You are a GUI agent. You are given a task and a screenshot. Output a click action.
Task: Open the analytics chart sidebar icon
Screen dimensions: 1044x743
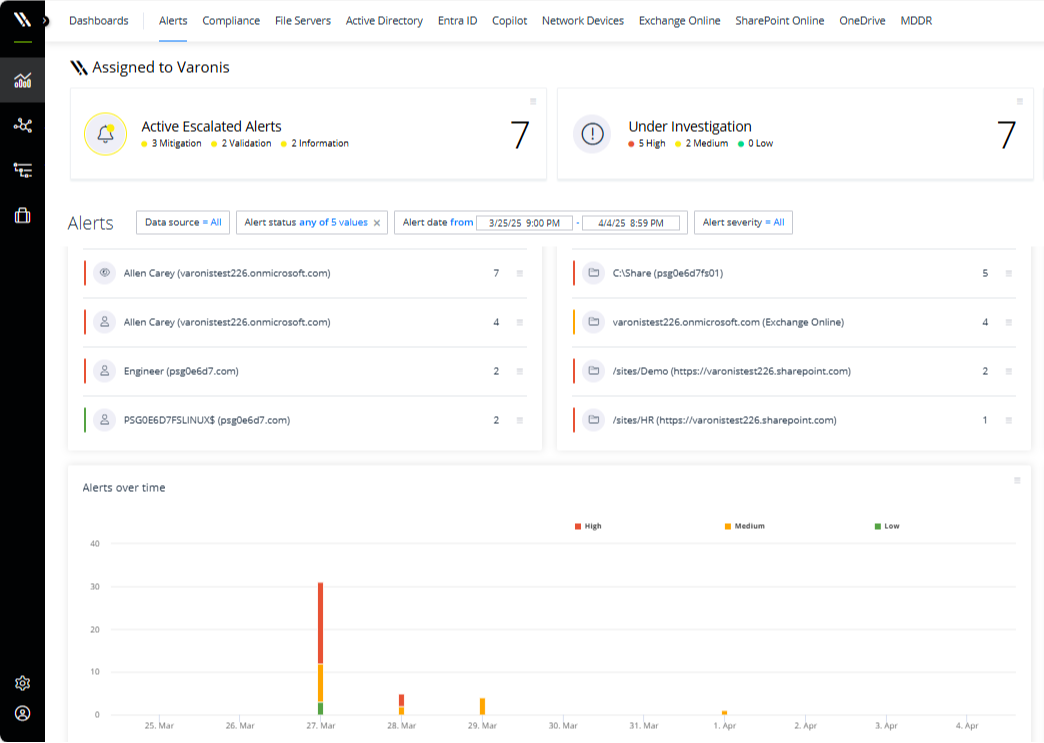pos(23,81)
